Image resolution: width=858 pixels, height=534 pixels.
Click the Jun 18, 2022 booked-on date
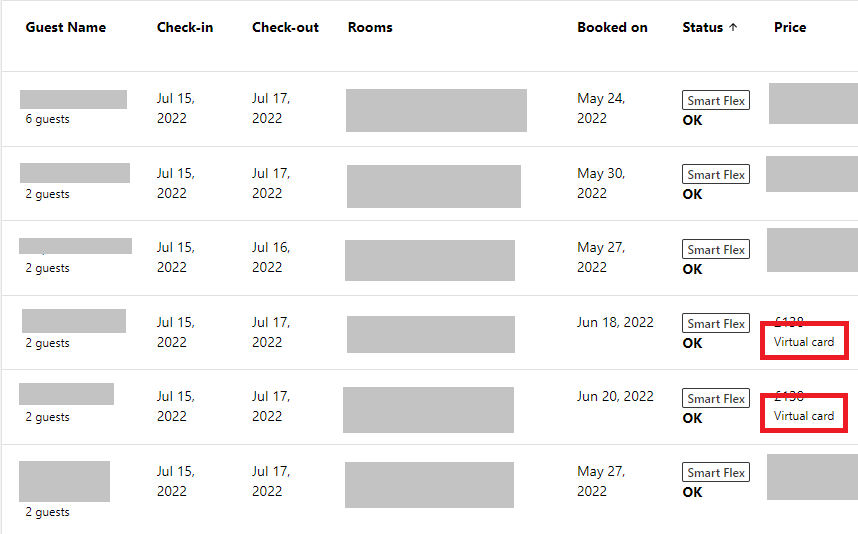pos(615,322)
